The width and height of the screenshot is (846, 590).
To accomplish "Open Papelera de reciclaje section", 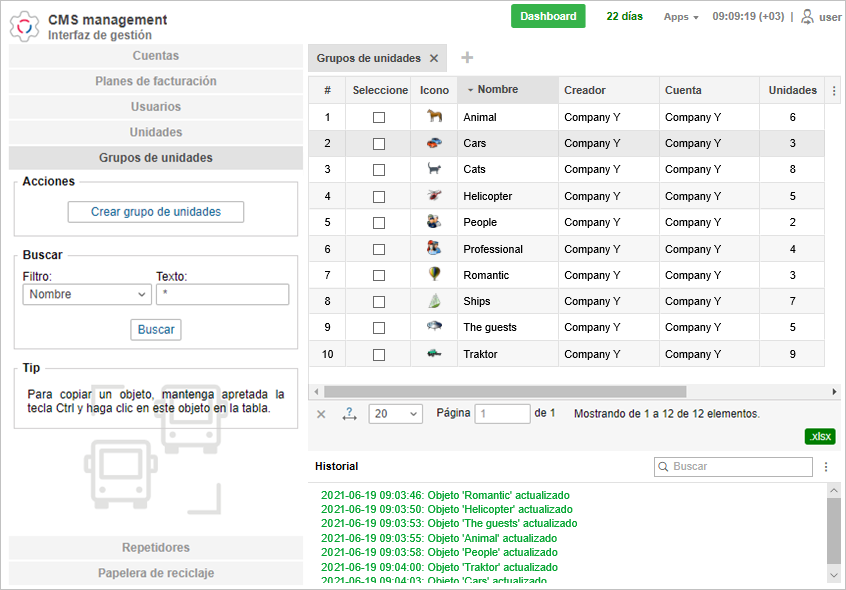I will (x=156, y=573).
